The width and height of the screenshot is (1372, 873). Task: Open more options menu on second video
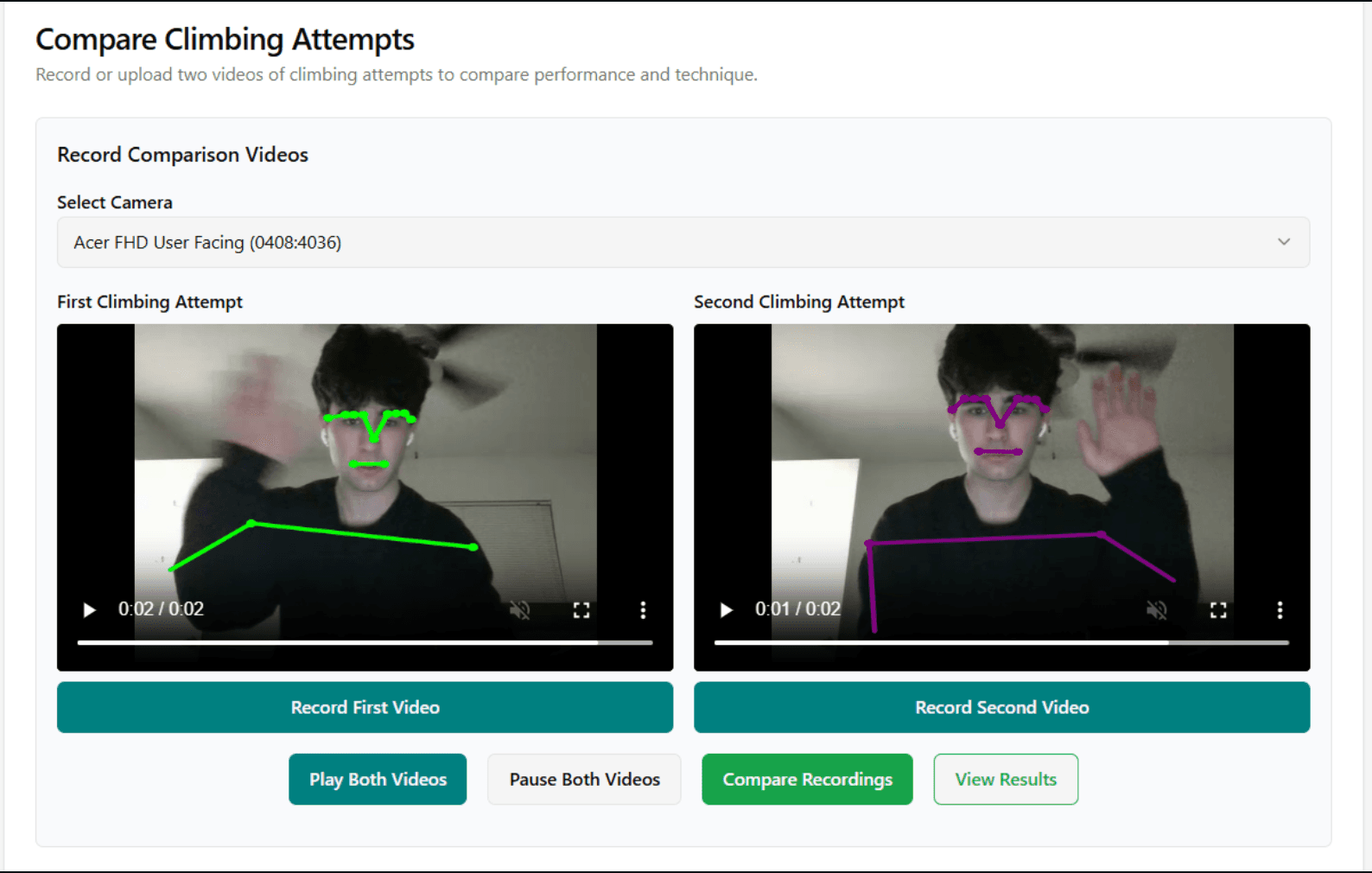(1280, 610)
